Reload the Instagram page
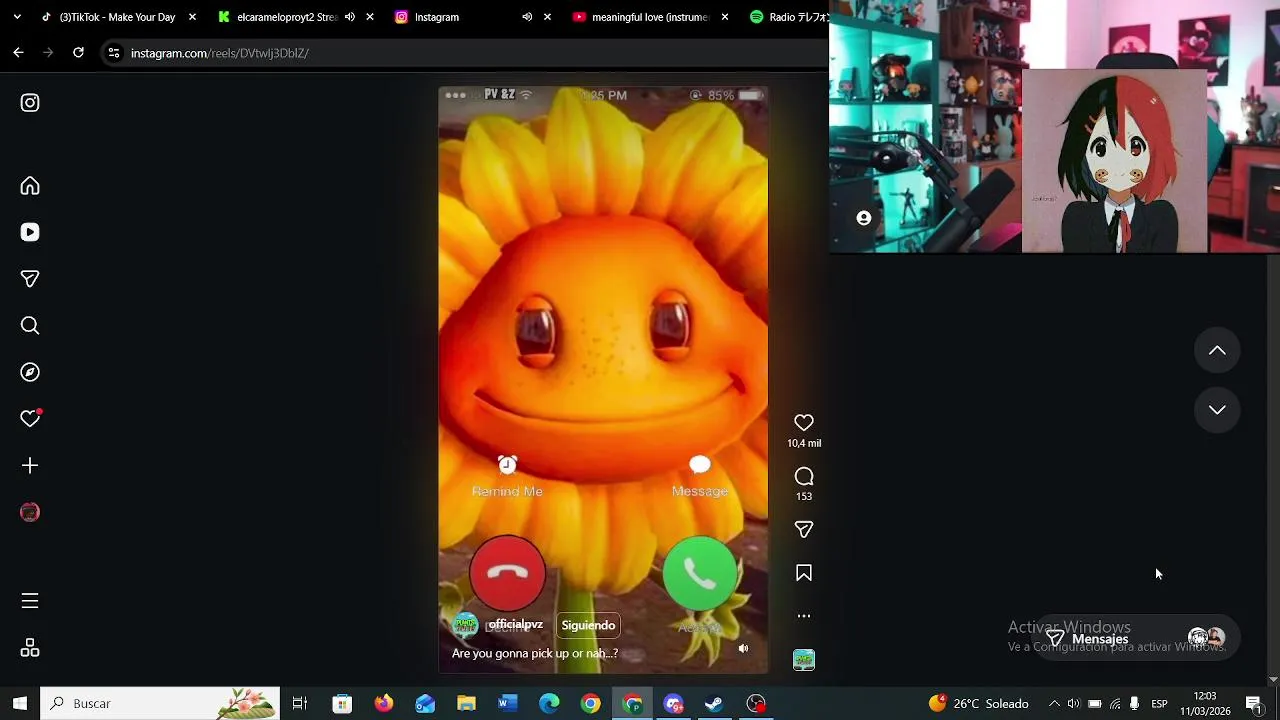The height and width of the screenshot is (720, 1280). pos(78,53)
